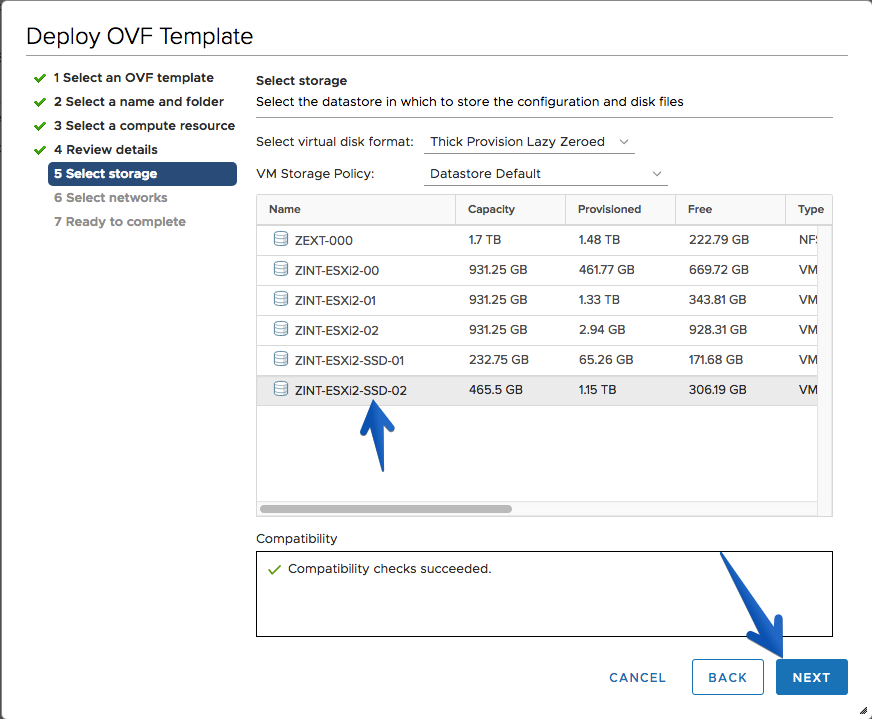The image size is (872, 719).
Task: Click the 232.75 GB capacity value
Action: (498, 360)
